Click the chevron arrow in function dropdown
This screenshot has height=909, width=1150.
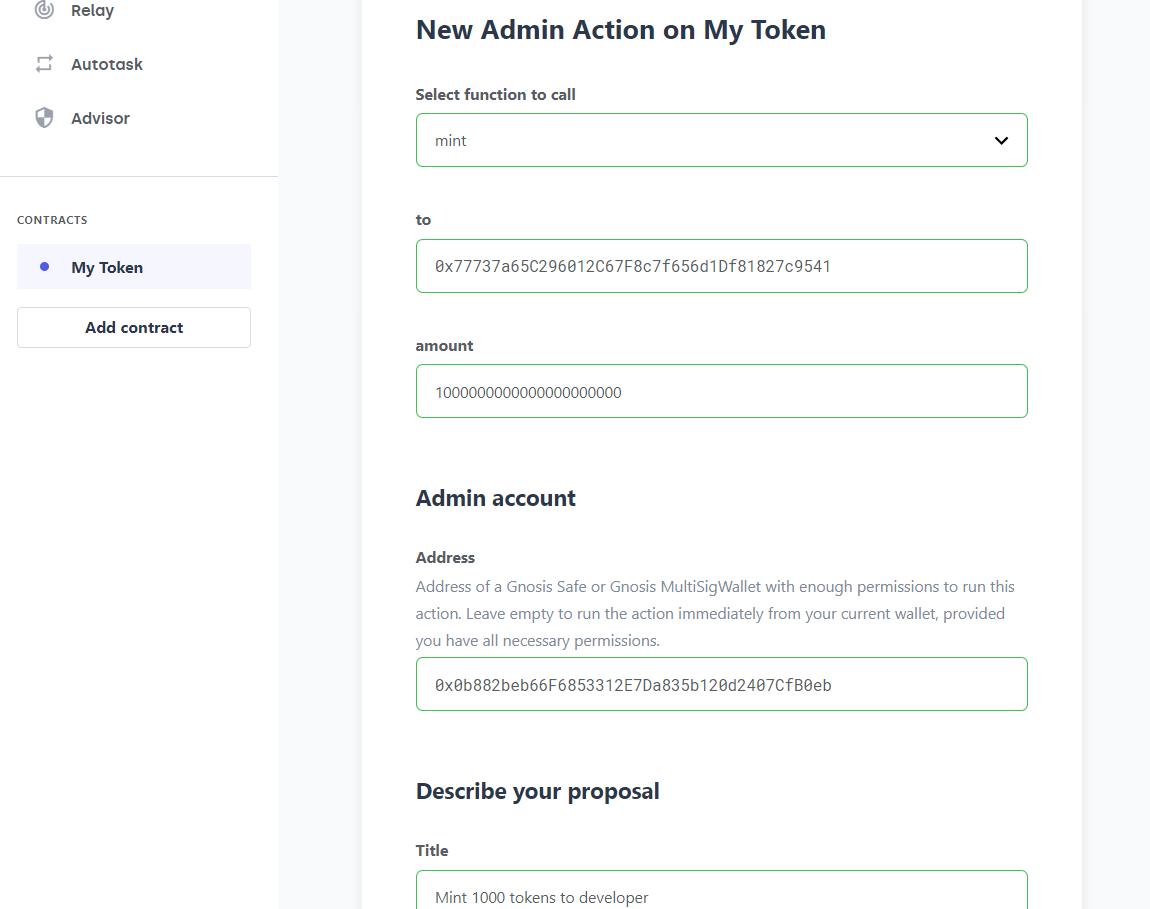click(x=1001, y=141)
